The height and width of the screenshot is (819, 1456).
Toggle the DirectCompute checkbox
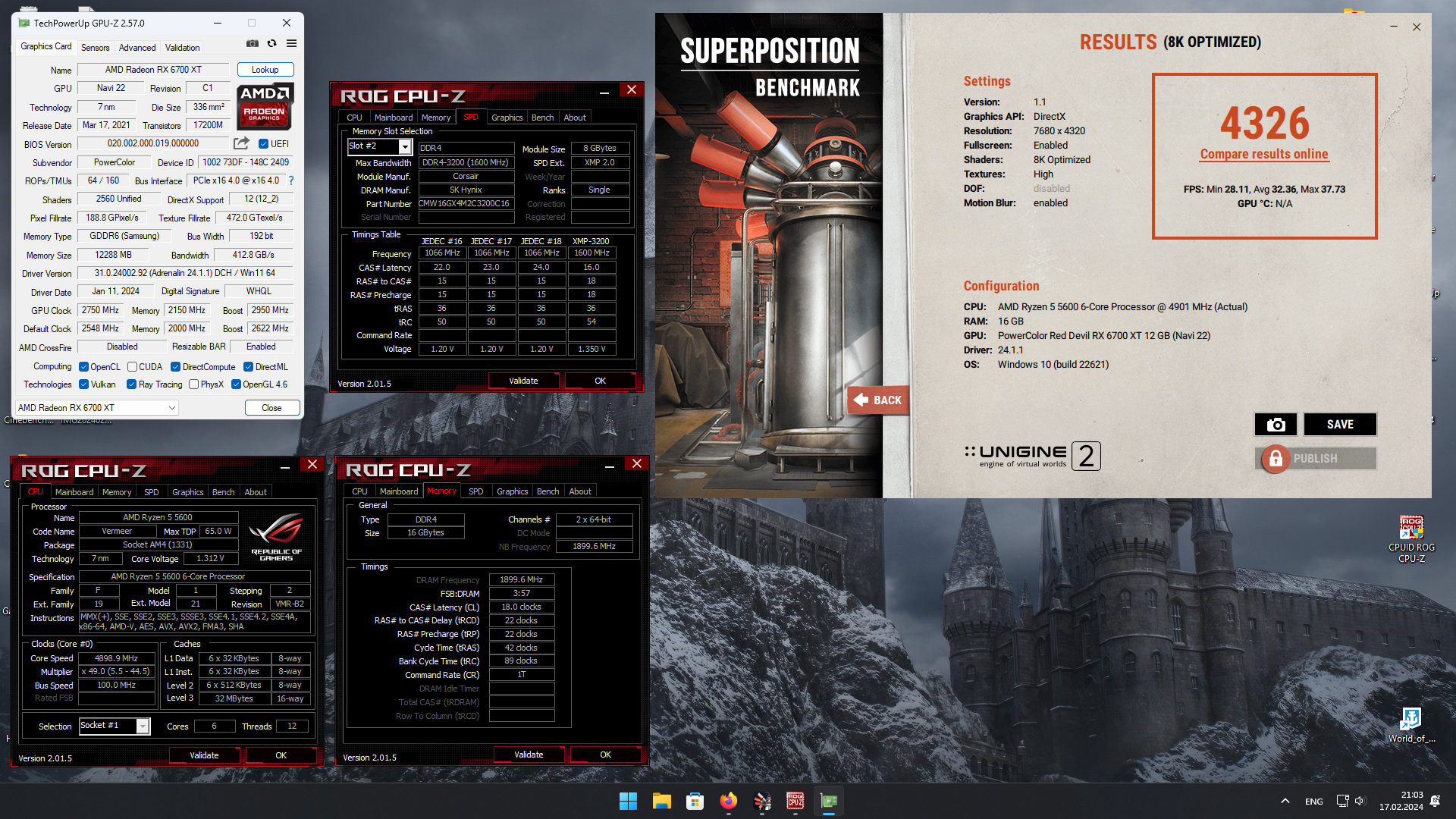175,367
